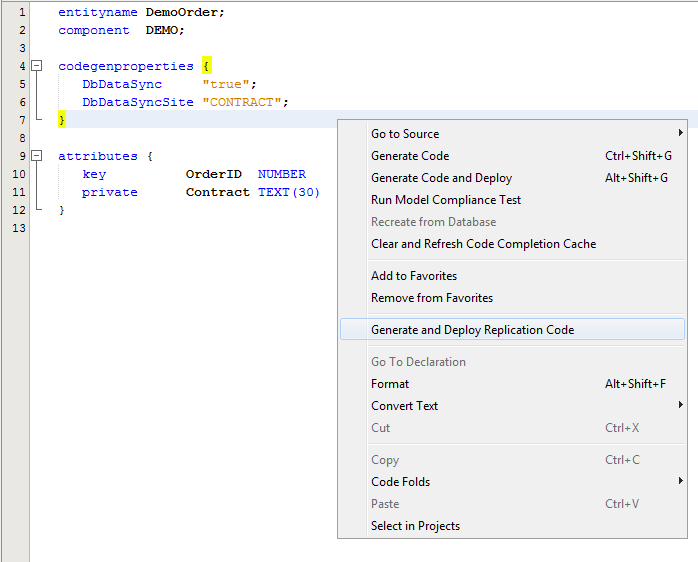Click Clear and Refresh Code Completion Cache
Screen dimensions: 698x562
483,244
